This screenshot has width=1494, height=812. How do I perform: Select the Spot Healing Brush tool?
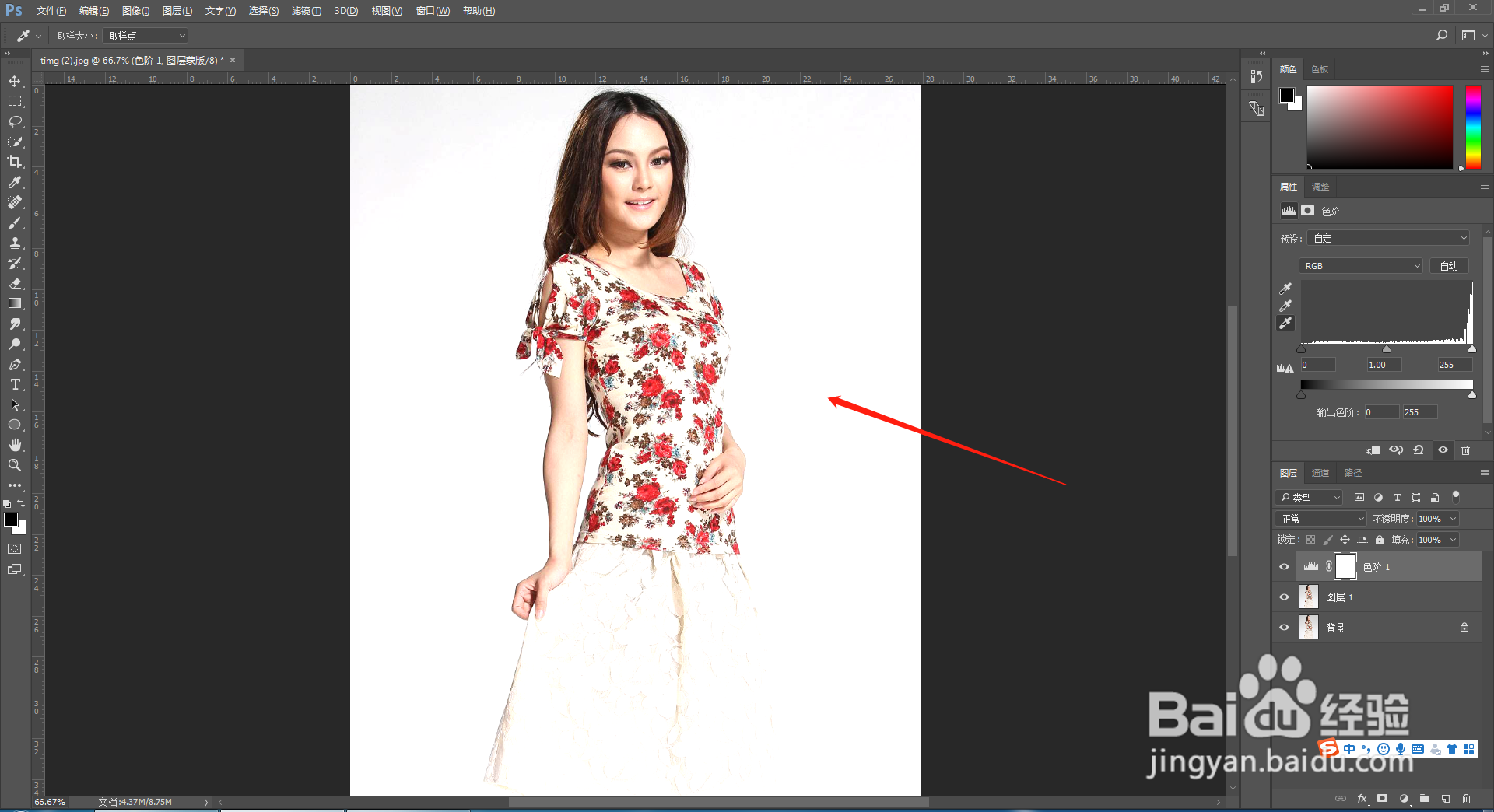click(15, 202)
